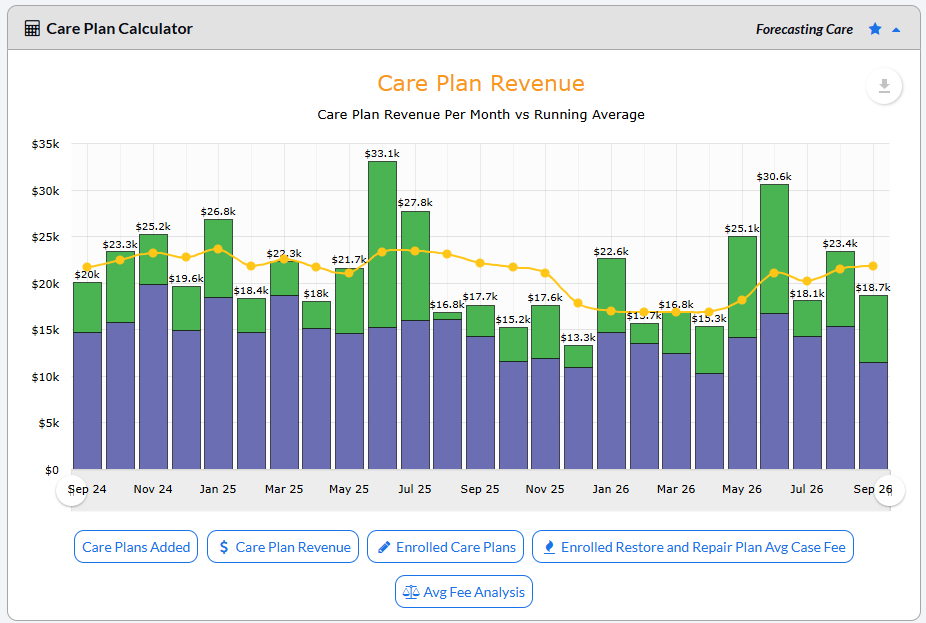Switch to Enrolled Care Plans view
Viewport: 926px width, 623px height.
[x=445, y=547]
